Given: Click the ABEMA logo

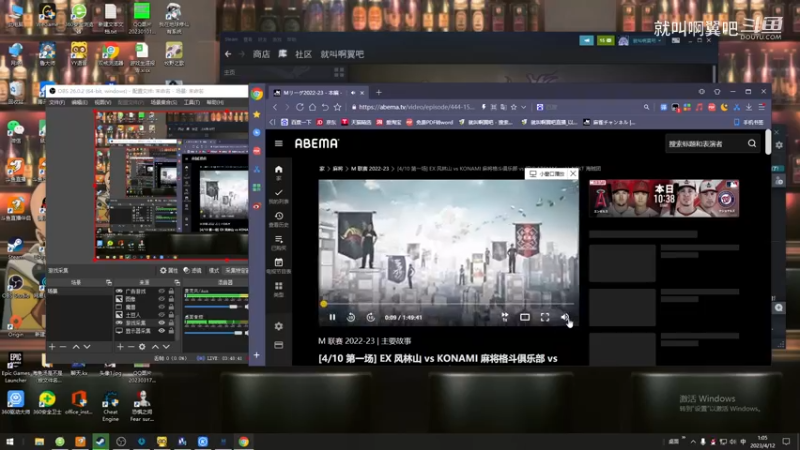Looking at the screenshot, I should coord(316,143).
